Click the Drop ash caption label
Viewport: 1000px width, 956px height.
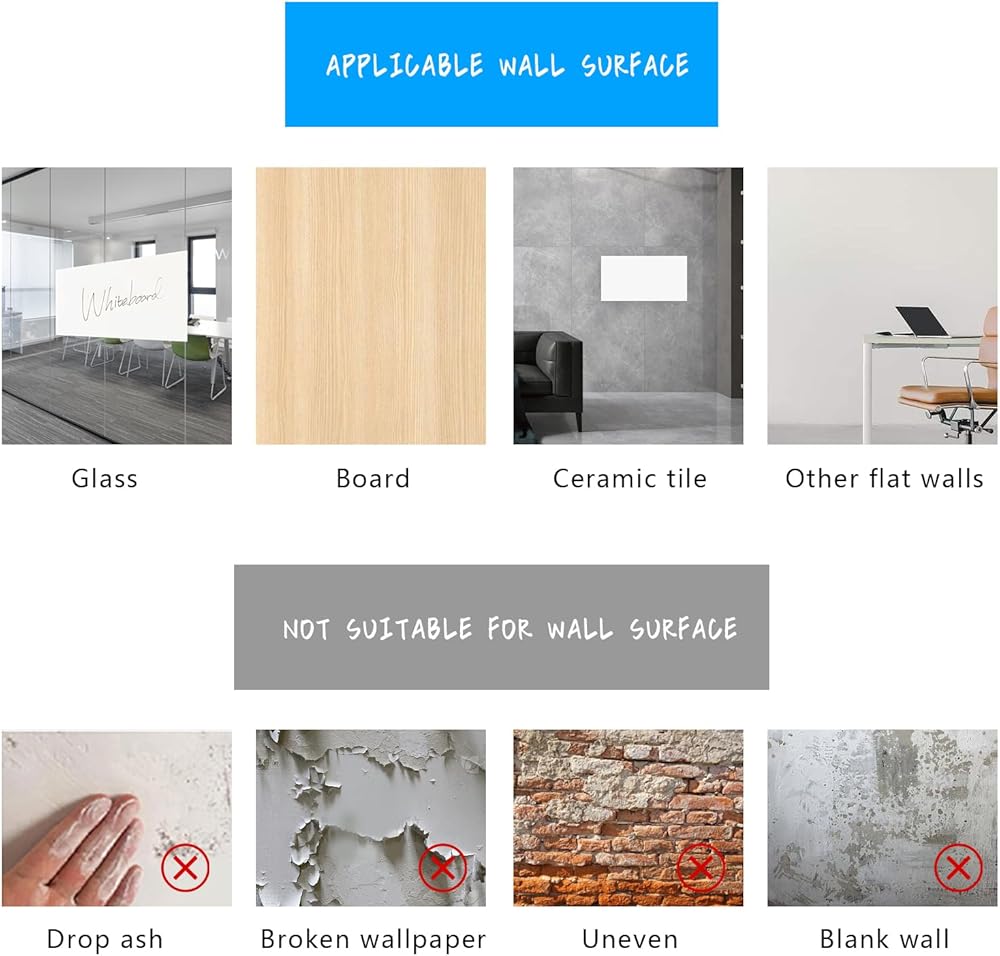(x=105, y=939)
